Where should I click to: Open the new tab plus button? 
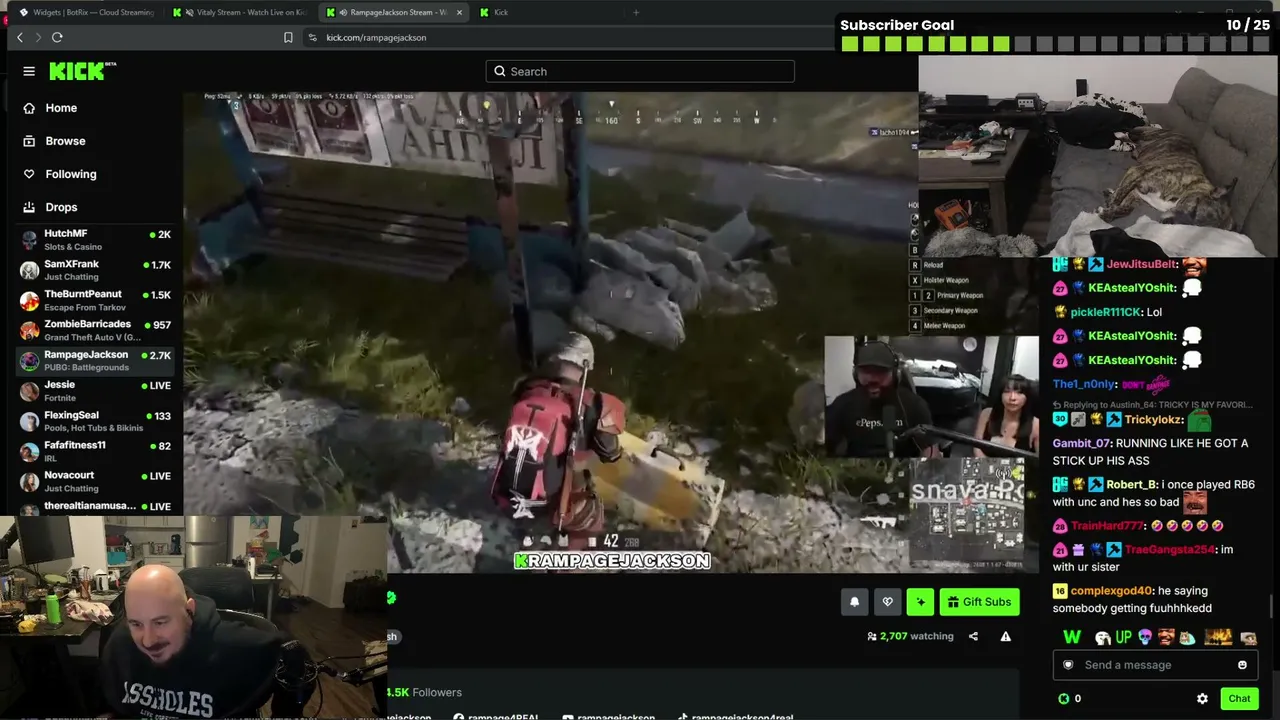tap(636, 12)
